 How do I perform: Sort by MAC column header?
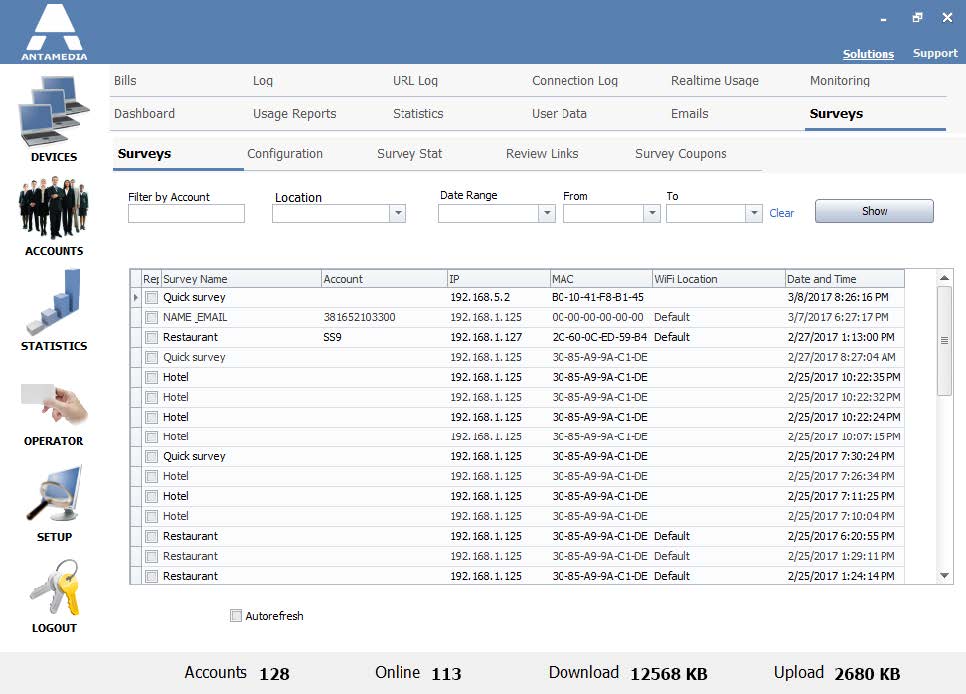601,279
